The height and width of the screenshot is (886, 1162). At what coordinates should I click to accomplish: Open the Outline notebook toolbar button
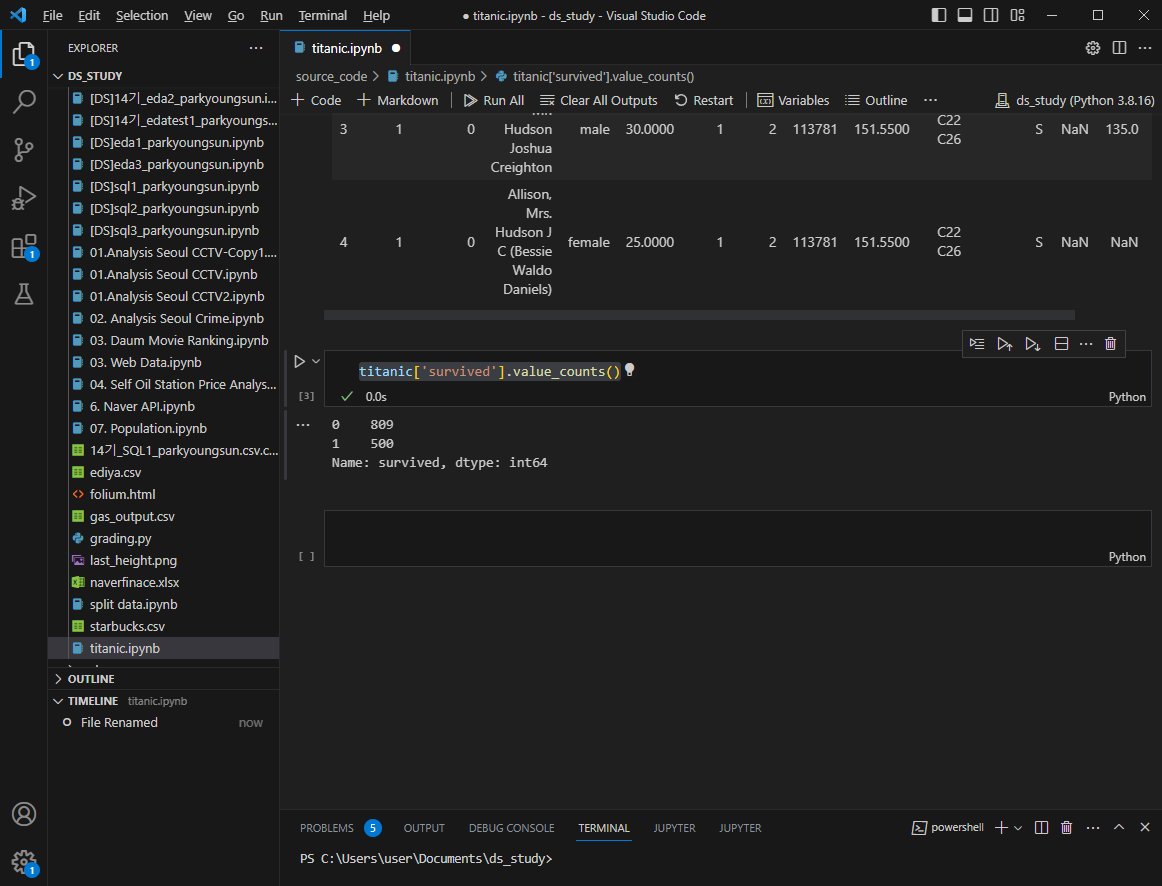coord(876,100)
